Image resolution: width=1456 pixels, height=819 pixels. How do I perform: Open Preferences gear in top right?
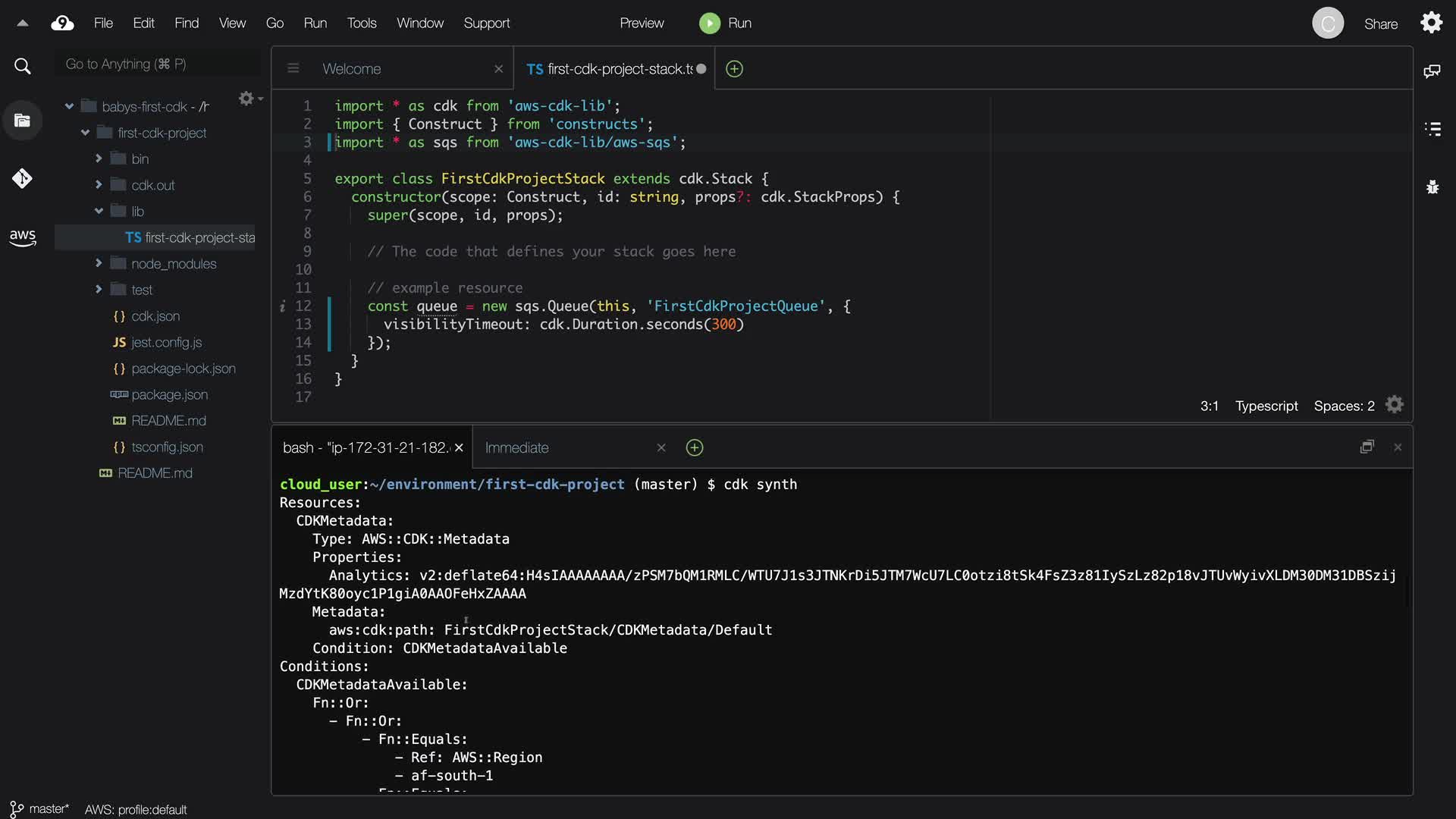tap(1431, 23)
